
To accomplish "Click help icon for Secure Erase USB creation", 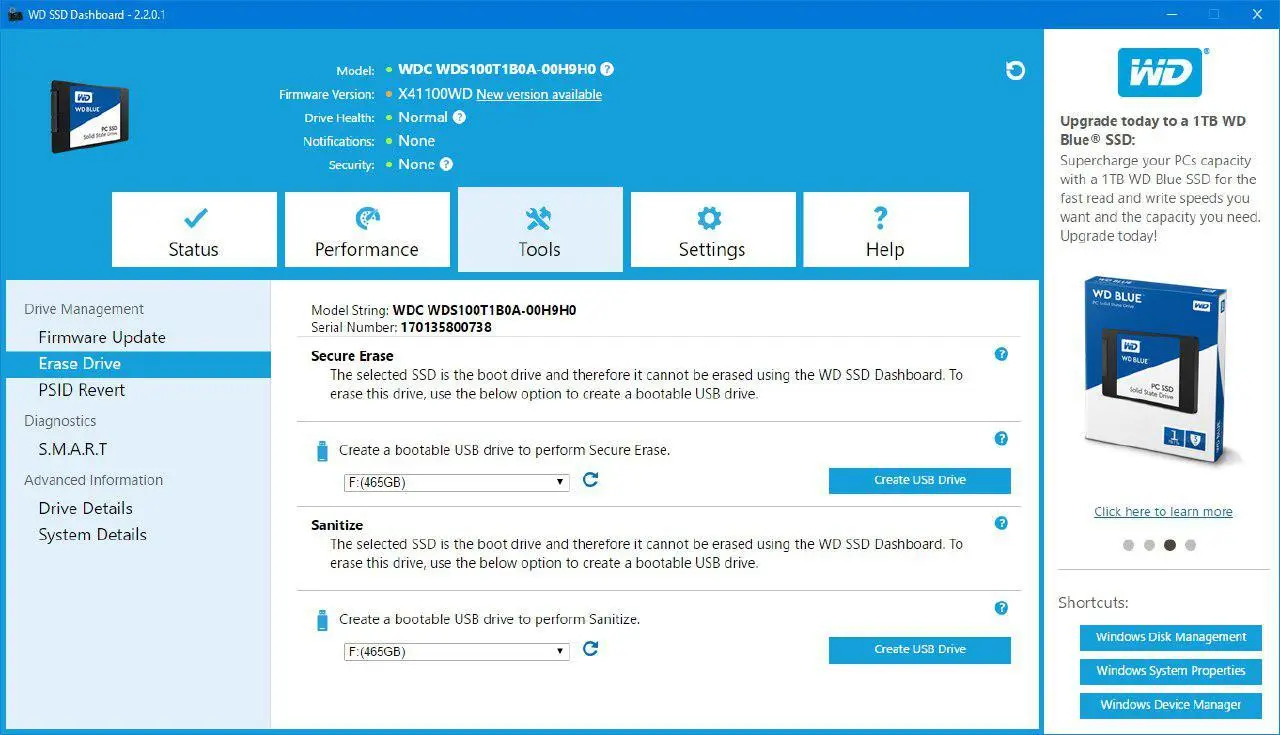I will (x=1001, y=438).
